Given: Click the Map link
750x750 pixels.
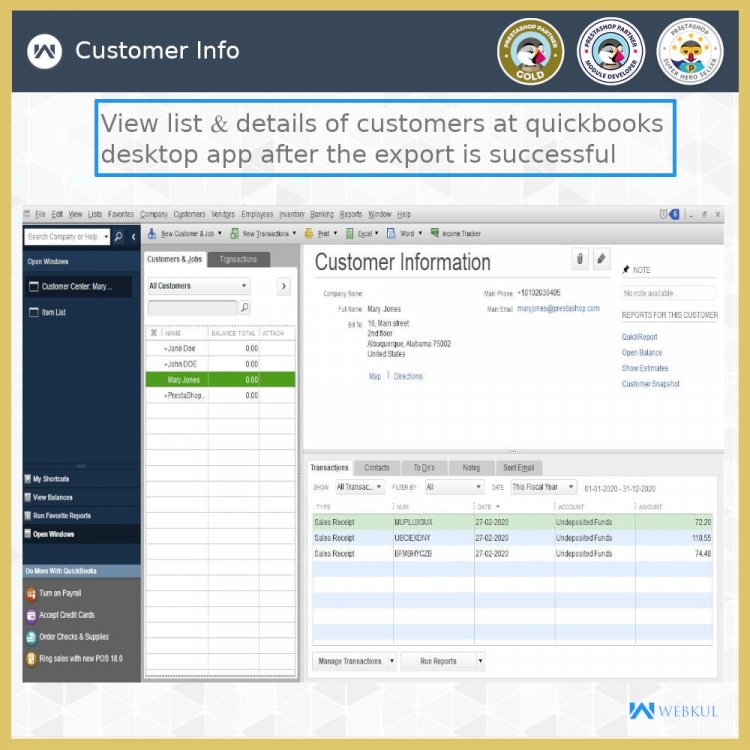Looking at the screenshot, I should (x=375, y=376).
